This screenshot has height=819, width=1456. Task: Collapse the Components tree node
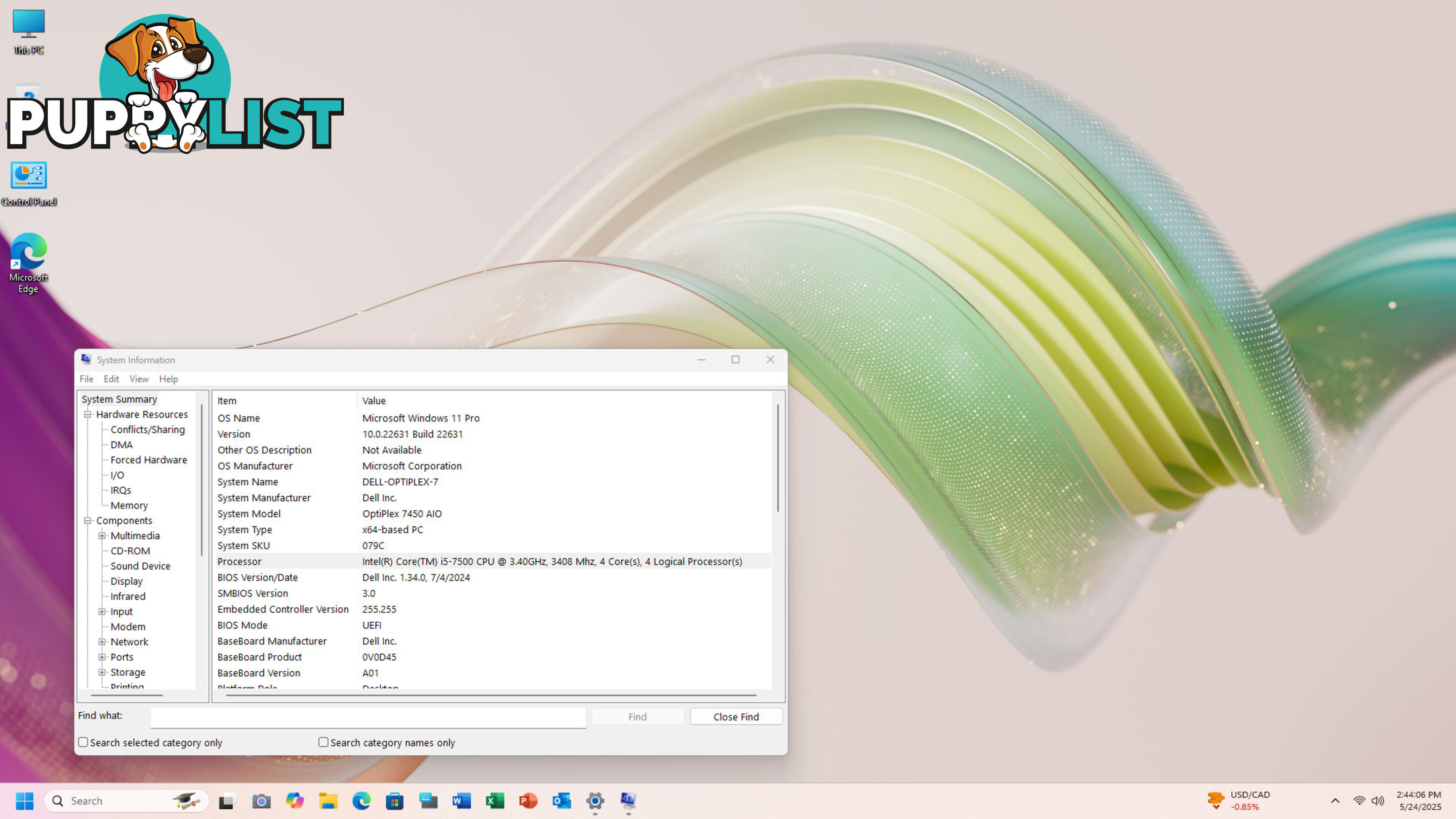[x=88, y=521]
